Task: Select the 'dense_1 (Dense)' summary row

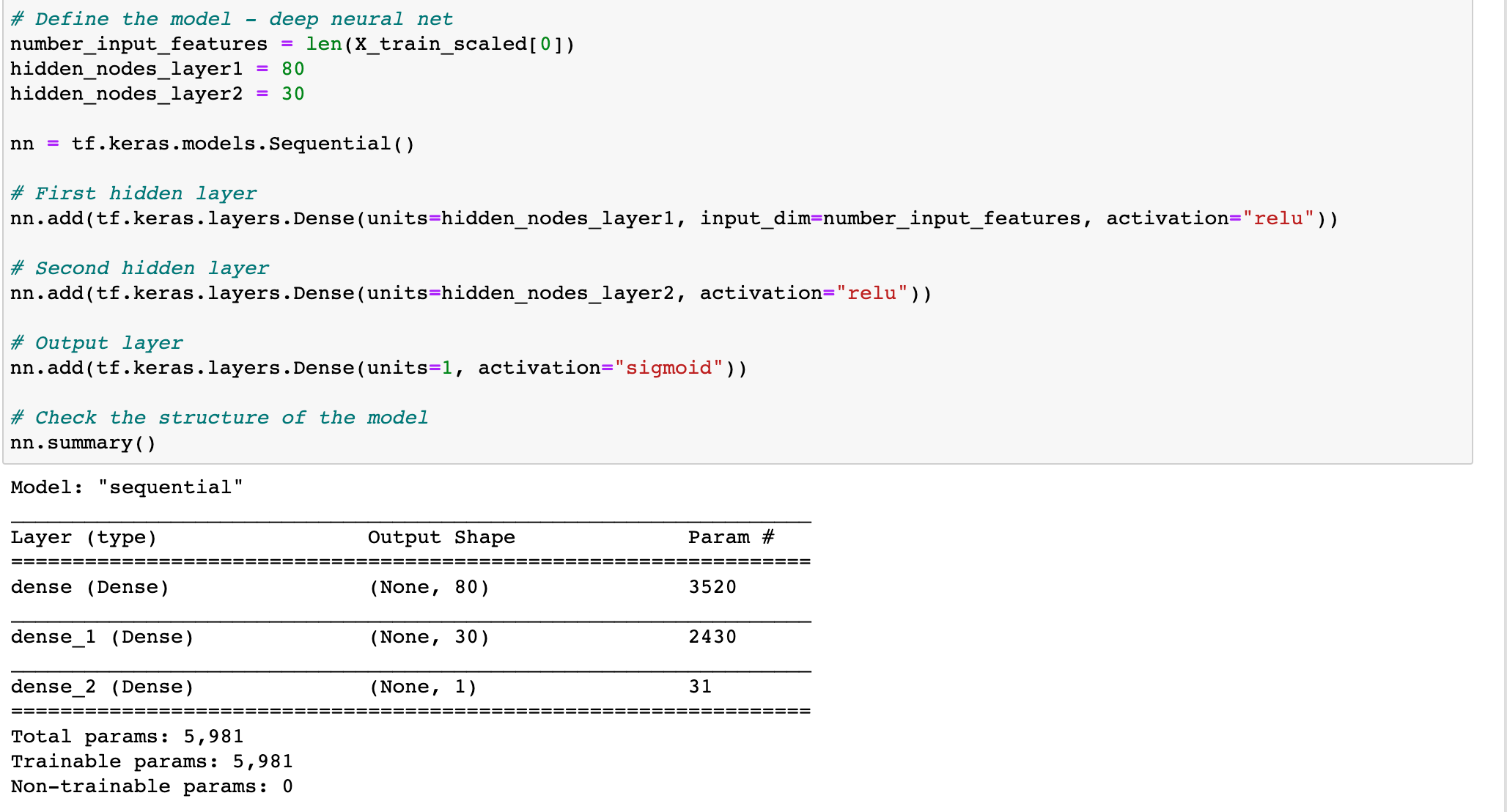Action: [x=101, y=636]
